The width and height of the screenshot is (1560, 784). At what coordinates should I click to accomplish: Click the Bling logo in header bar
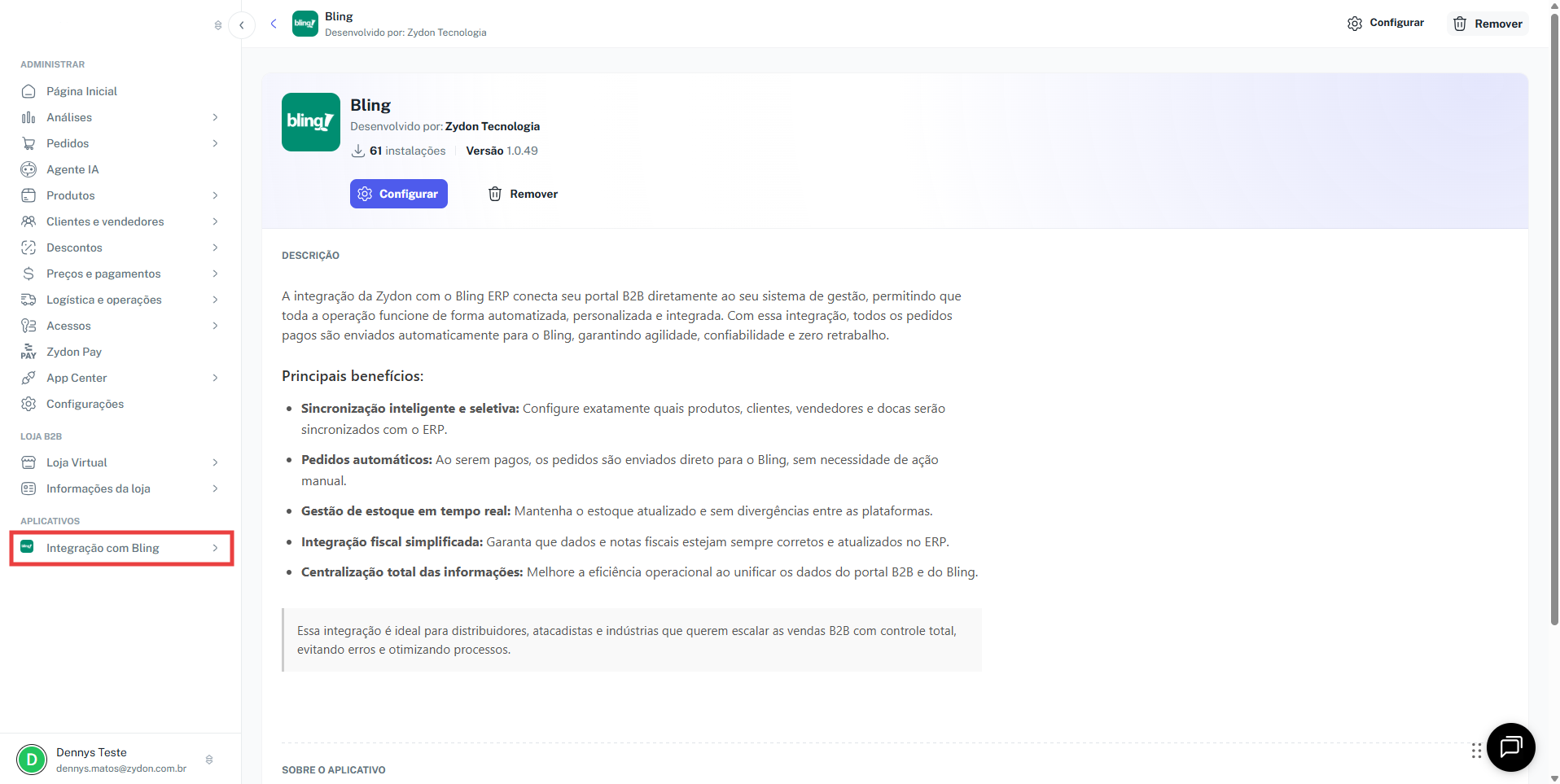tap(305, 24)
